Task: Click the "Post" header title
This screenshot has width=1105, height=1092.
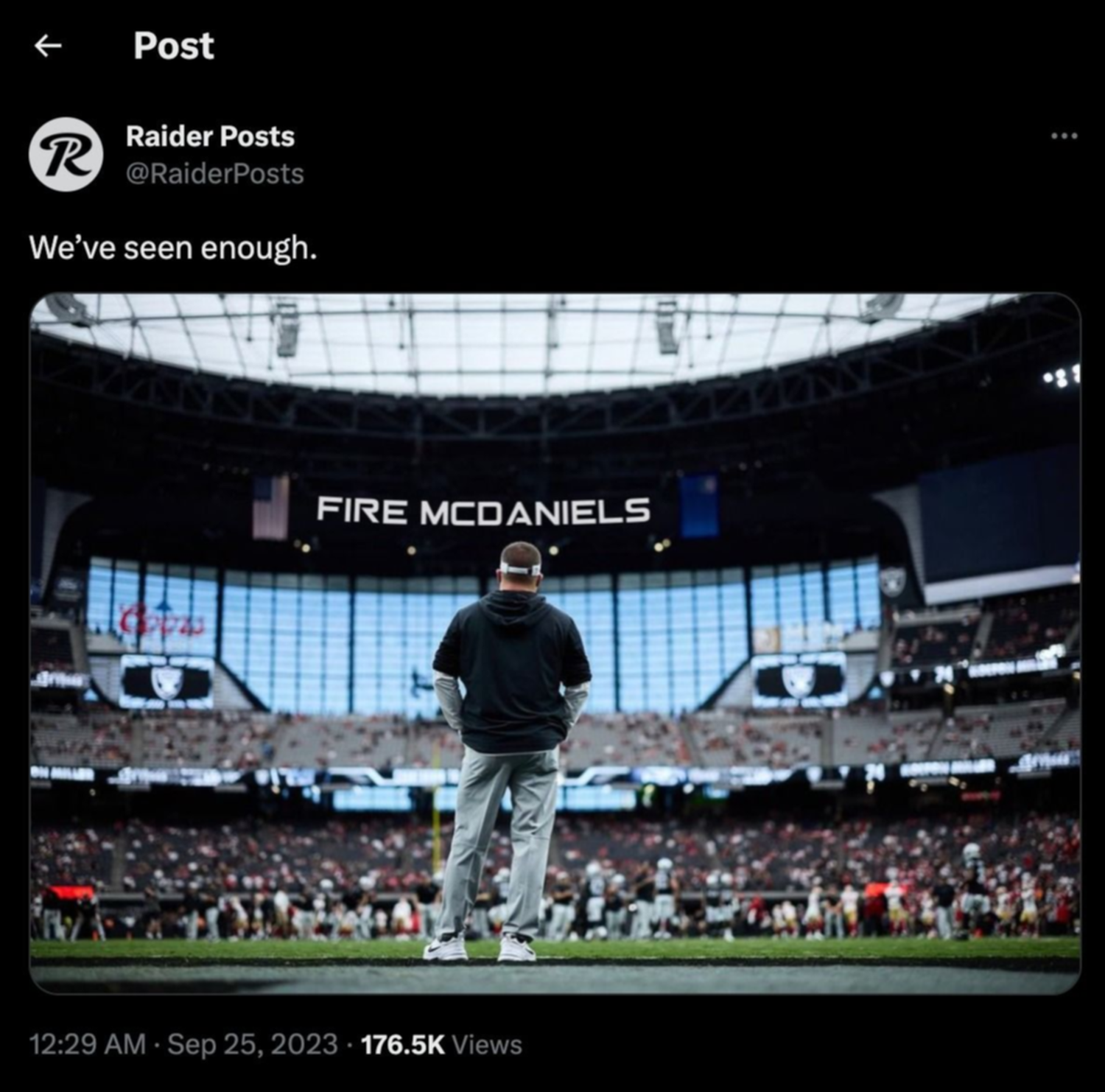Action: pos(174,46)
